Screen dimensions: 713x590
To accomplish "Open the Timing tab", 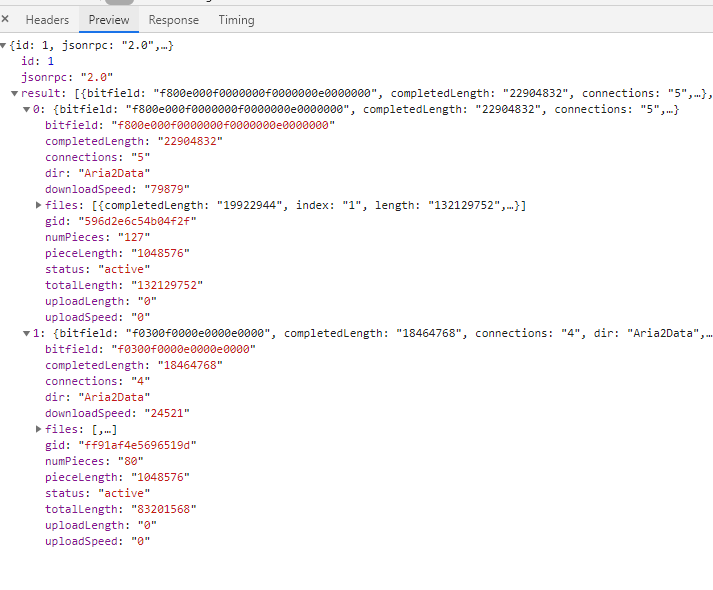I will (236, 20).
